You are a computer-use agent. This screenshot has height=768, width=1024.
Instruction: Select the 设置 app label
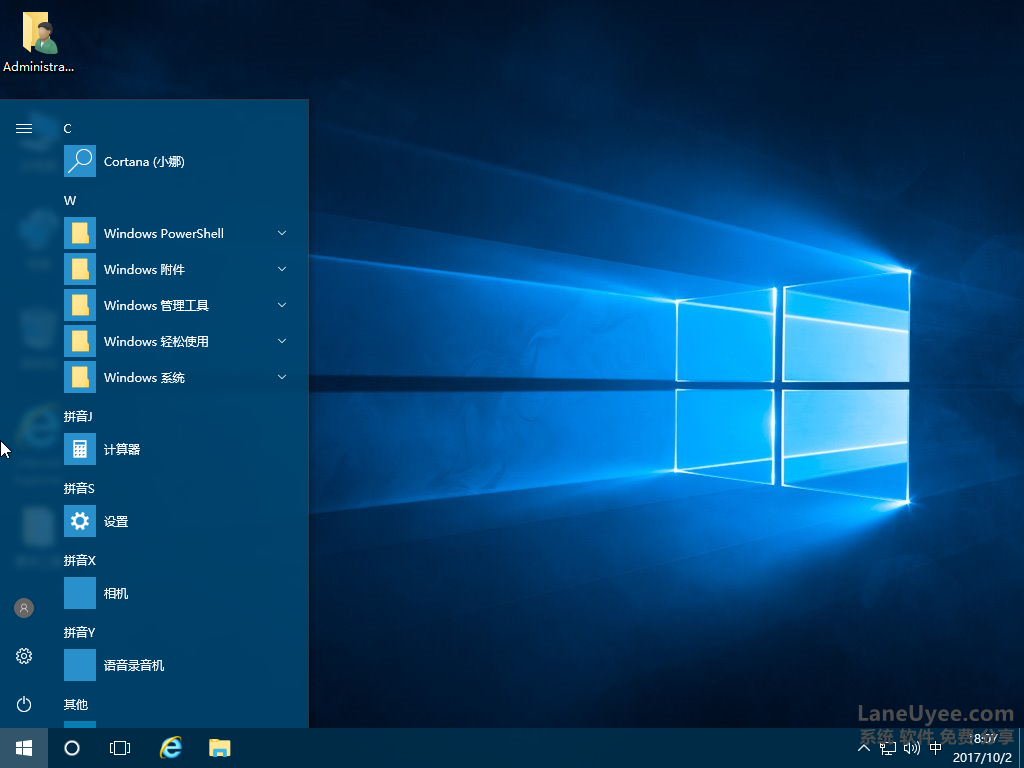[116, 521]
